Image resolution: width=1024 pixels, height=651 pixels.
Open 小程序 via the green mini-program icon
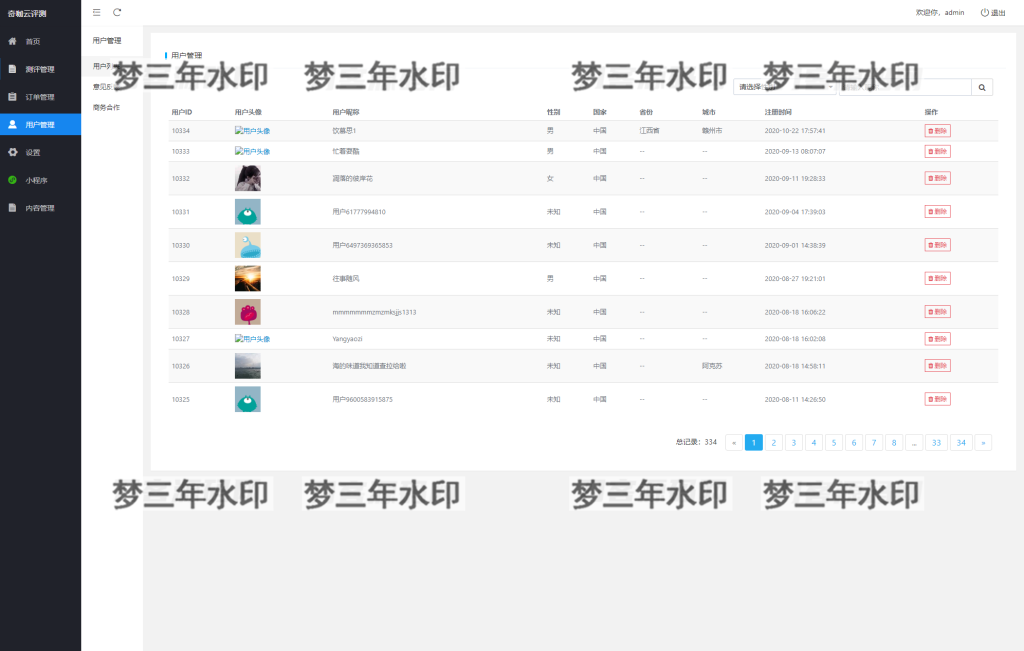(x=12, y=180)
